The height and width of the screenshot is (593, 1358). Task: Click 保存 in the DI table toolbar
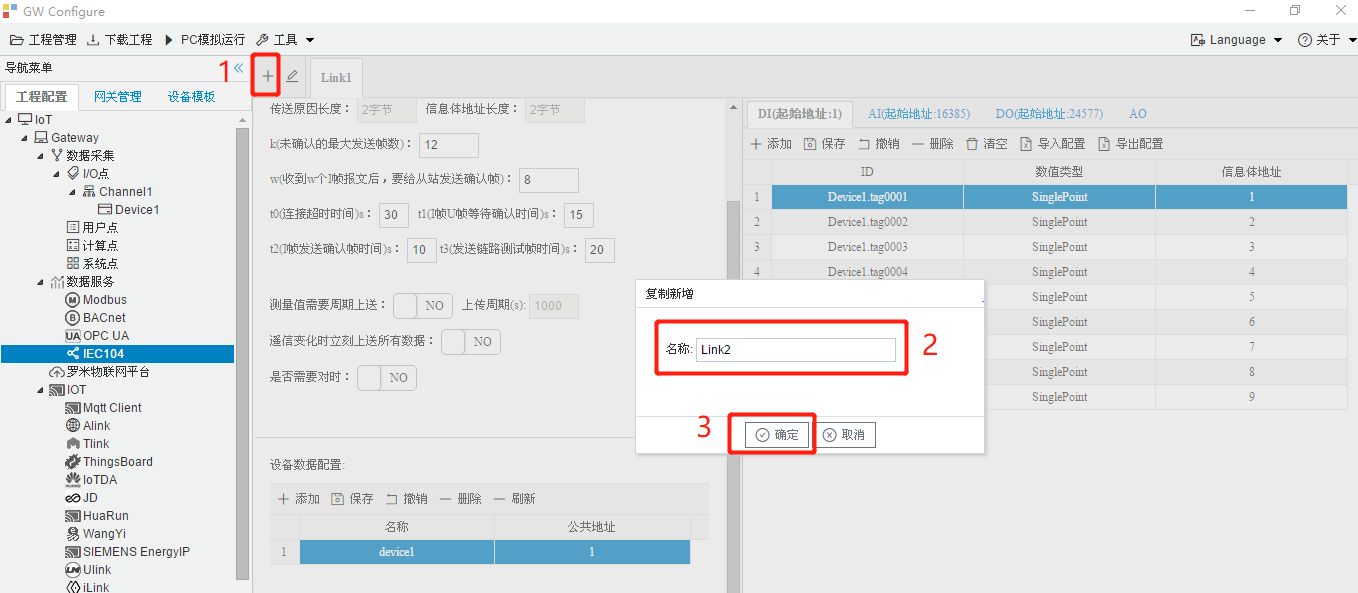pyautogui.click(x=825, y=144)
